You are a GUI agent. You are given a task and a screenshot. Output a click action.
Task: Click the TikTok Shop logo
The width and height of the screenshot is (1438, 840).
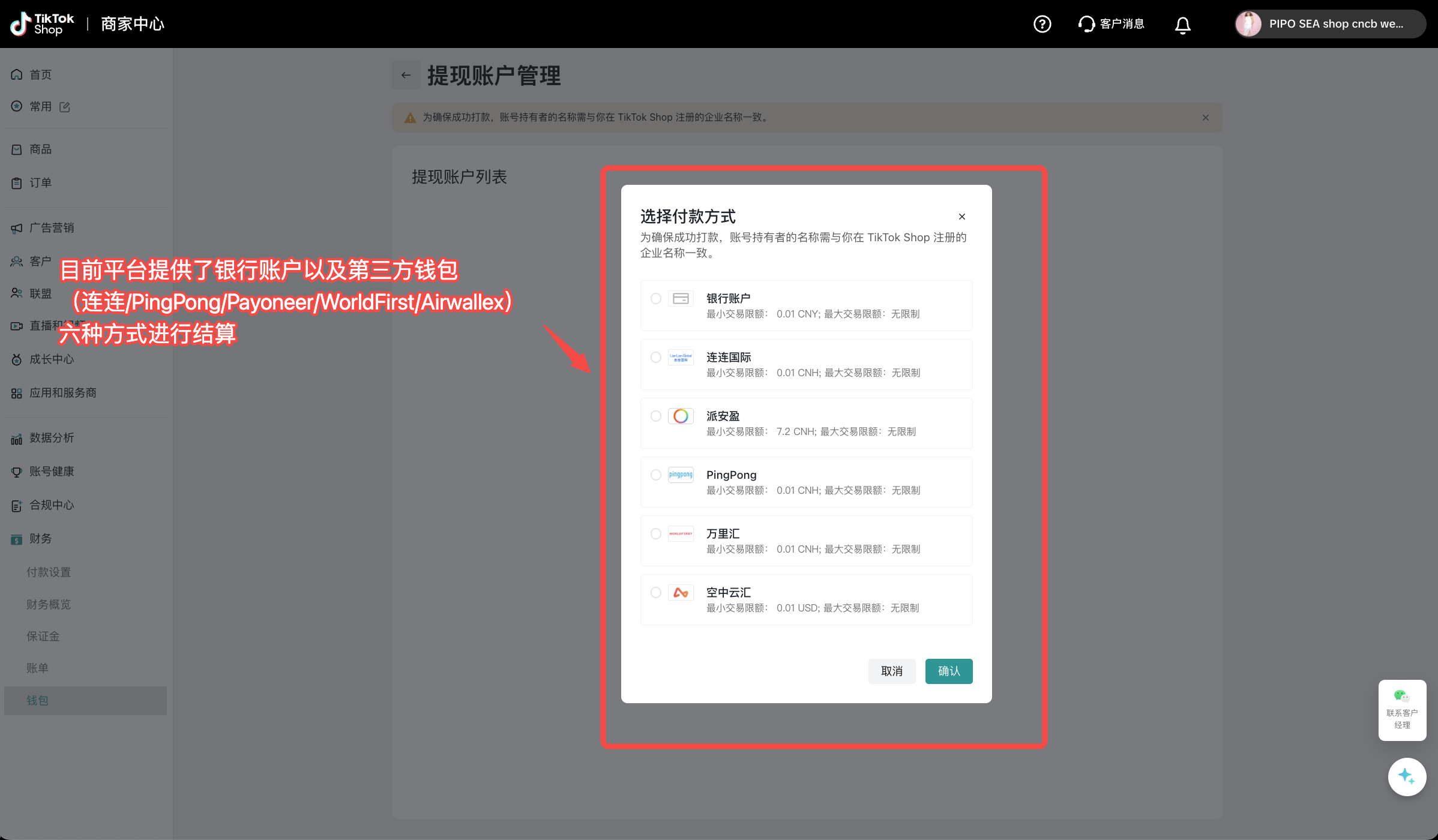point(42,24)
